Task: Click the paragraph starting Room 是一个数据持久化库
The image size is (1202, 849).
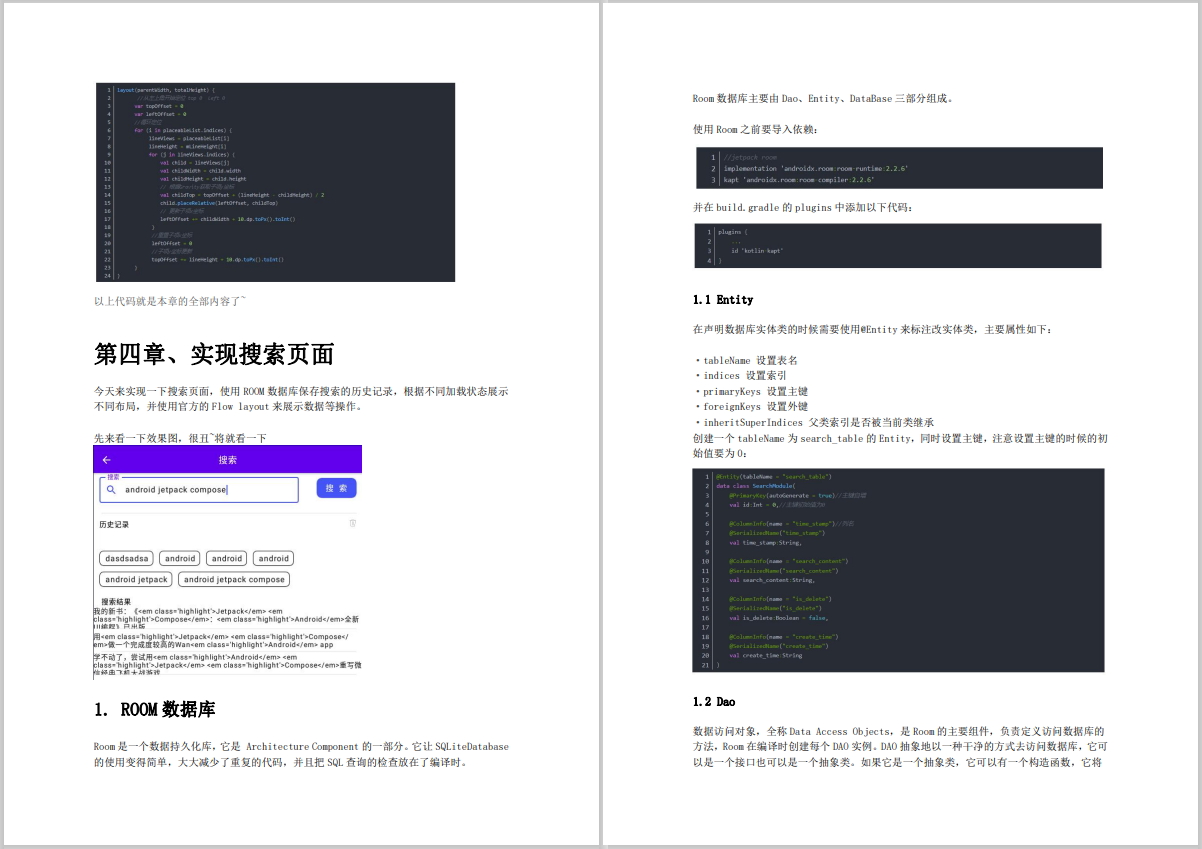Action: click(x=301, y=754)
